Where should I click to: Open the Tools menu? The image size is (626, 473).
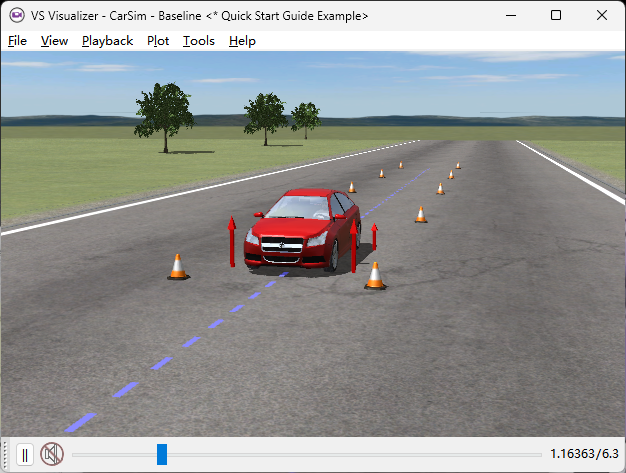click(198, 41)
